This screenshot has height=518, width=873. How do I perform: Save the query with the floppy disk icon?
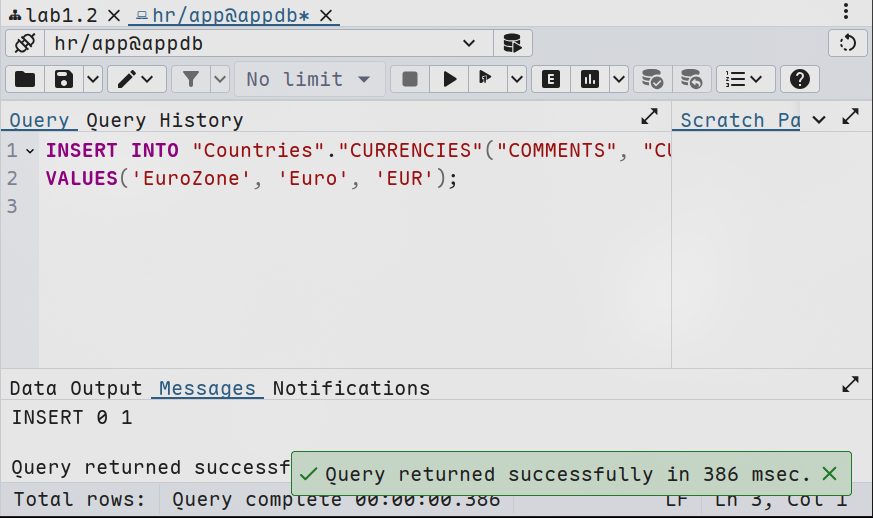click(64, 79)
